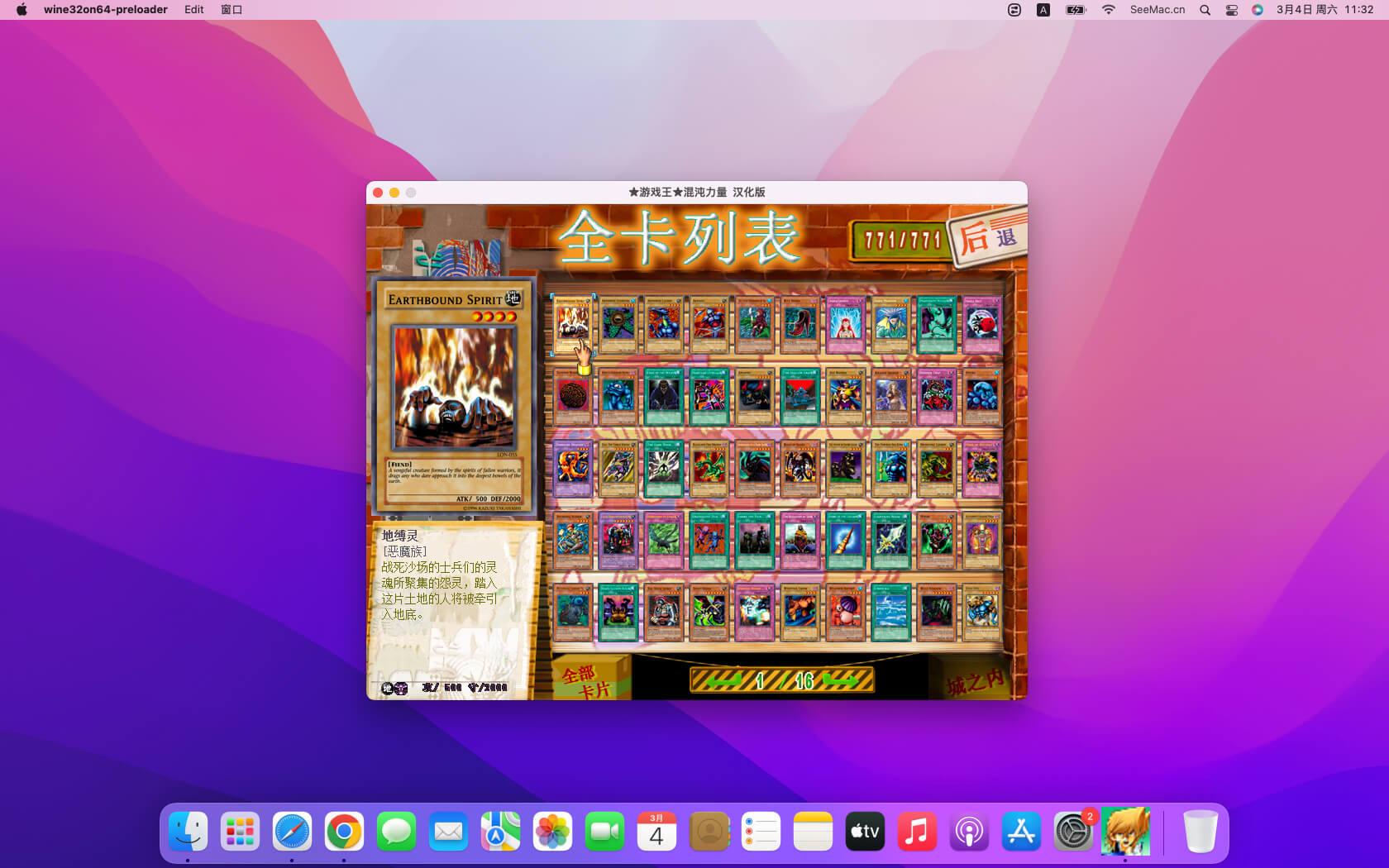Select the green card with lightning sword
Screen dimensions: 1389x868
click(891, 540)
